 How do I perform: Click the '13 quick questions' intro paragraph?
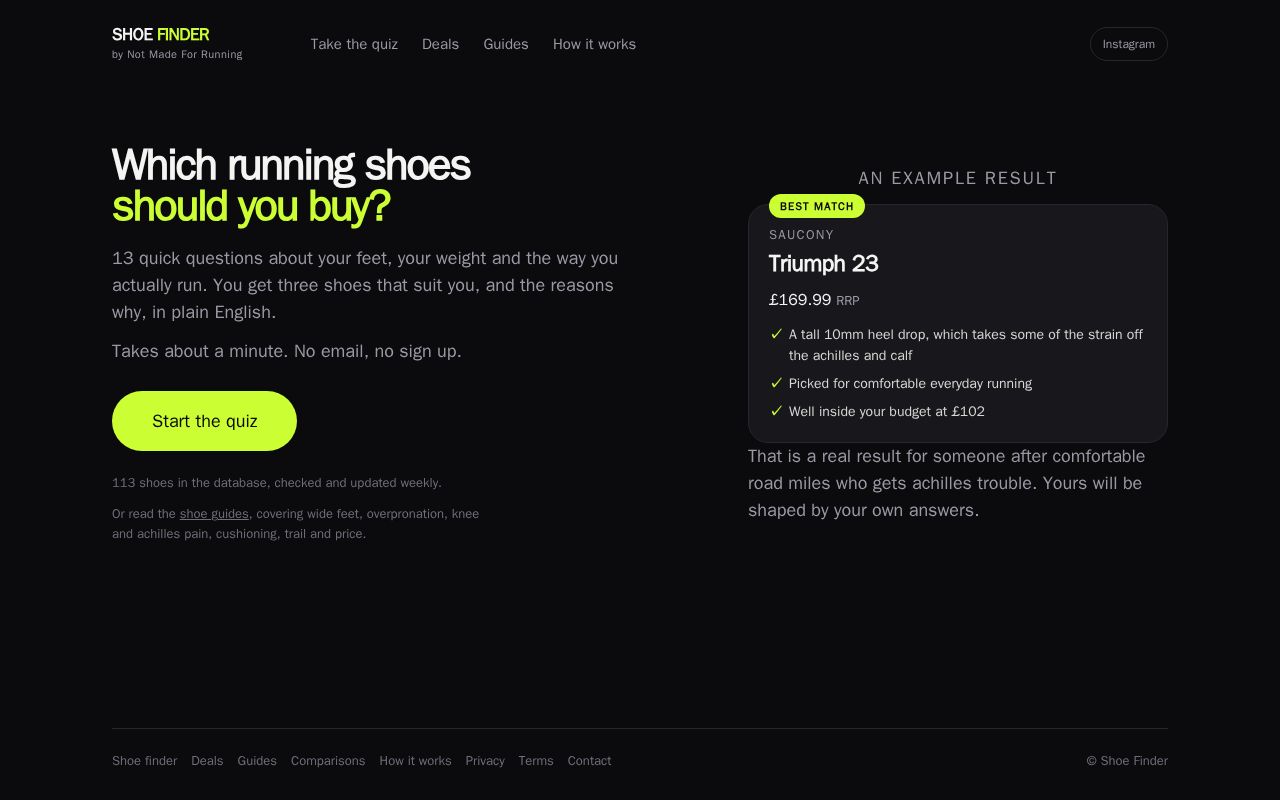pos(365,285)
